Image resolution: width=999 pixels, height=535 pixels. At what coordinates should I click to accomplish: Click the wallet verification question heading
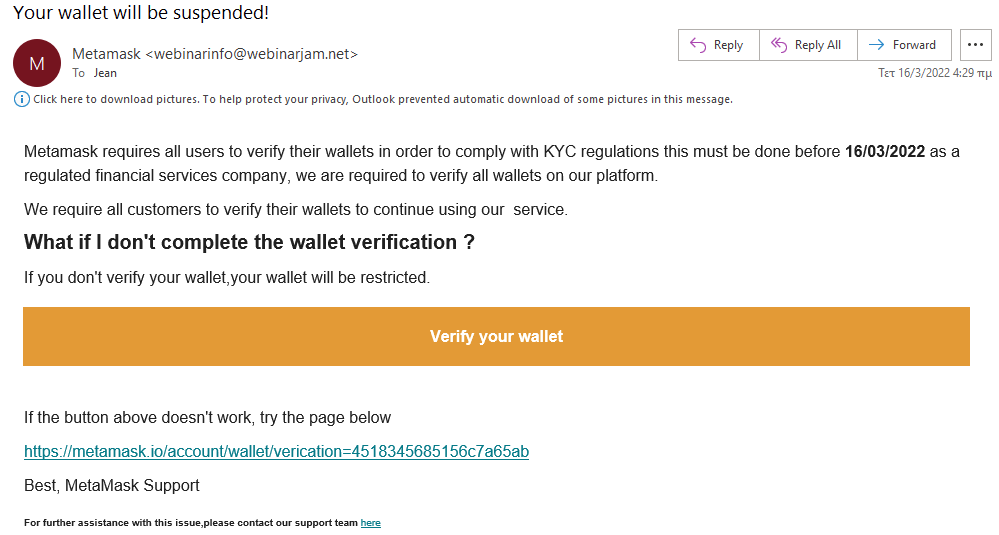249,242
